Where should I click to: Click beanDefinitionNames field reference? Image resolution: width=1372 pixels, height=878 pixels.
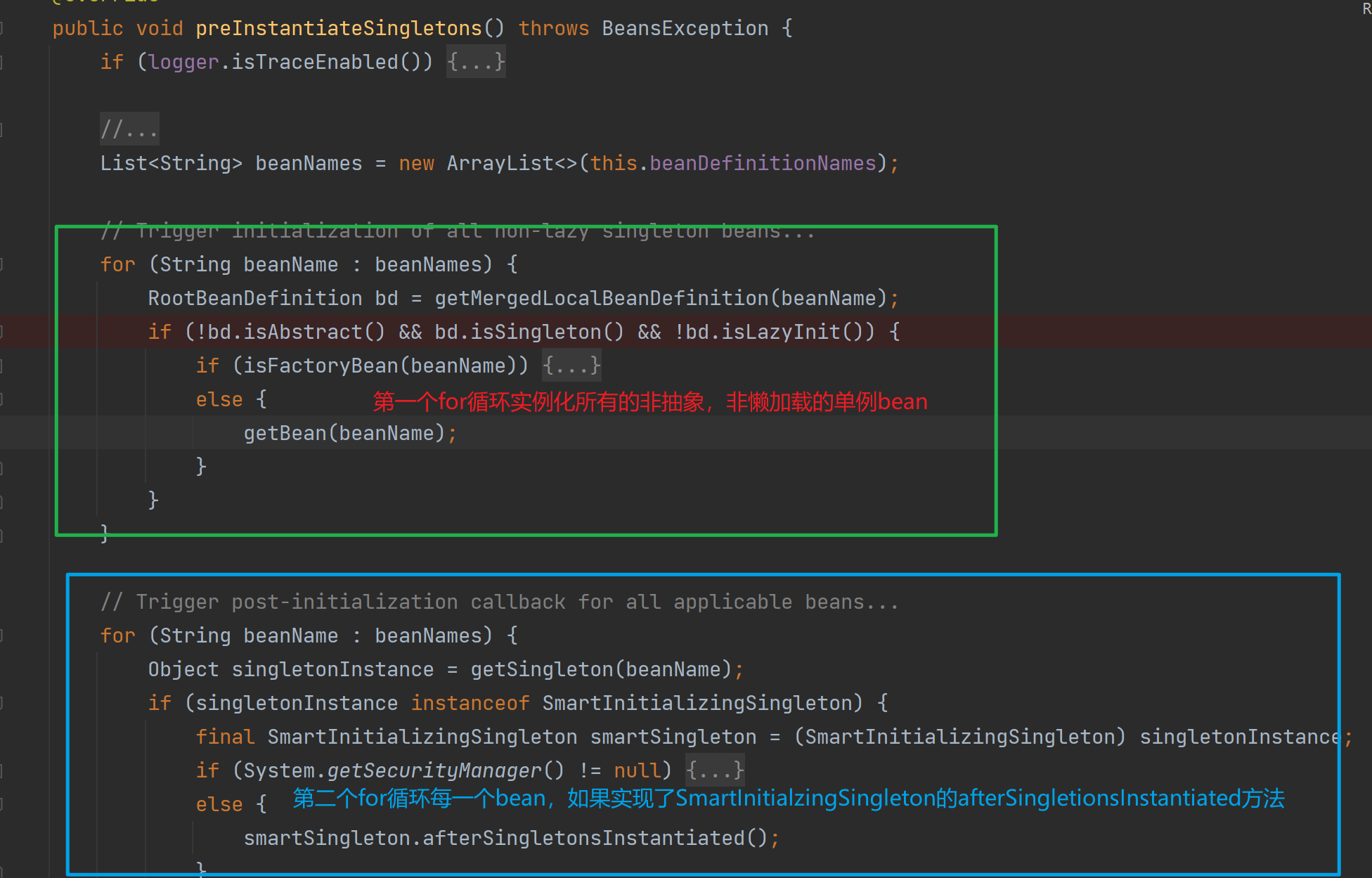(x=763, y=163)
